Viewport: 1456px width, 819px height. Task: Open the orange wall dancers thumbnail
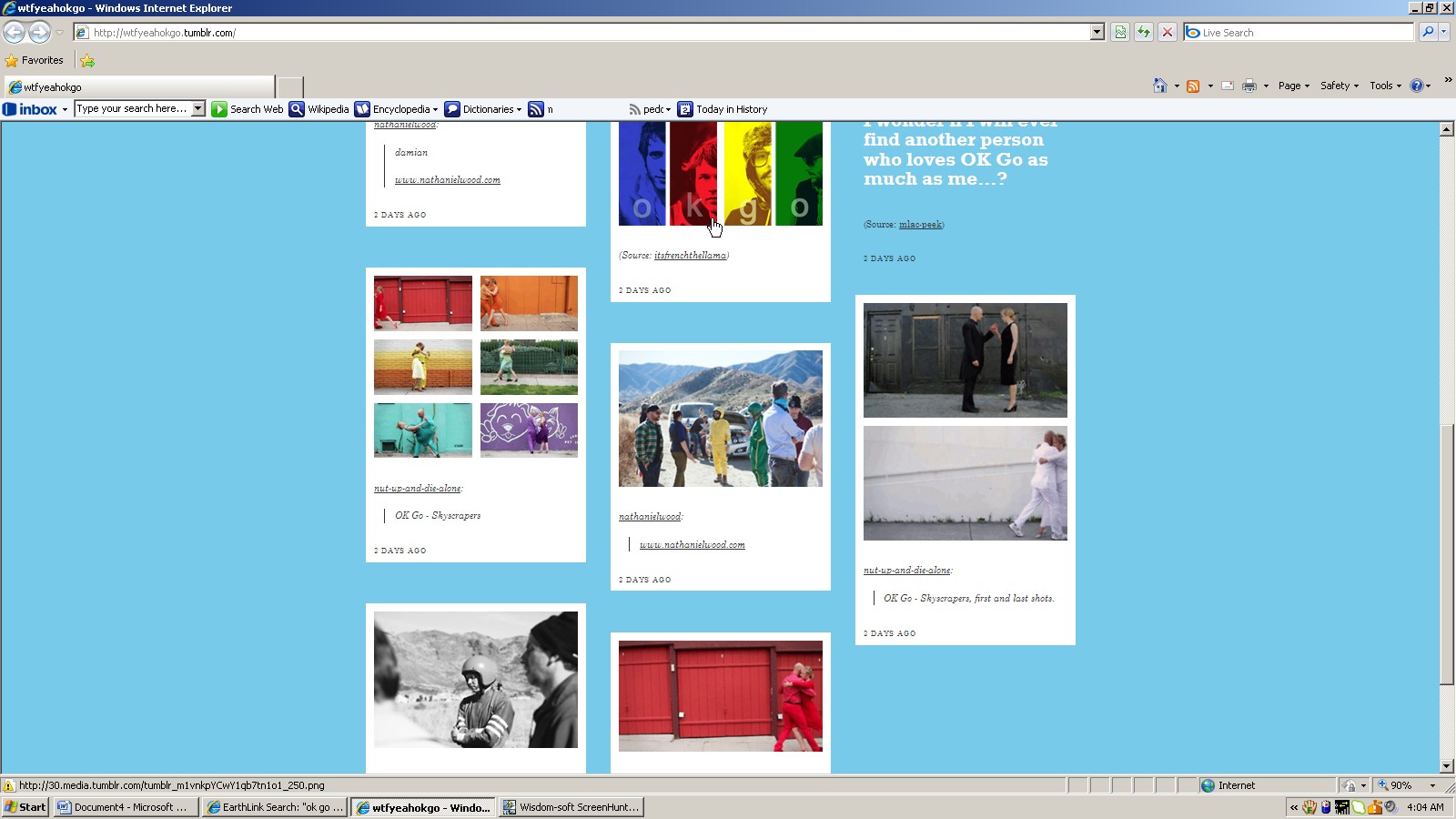tap(529, 303)
